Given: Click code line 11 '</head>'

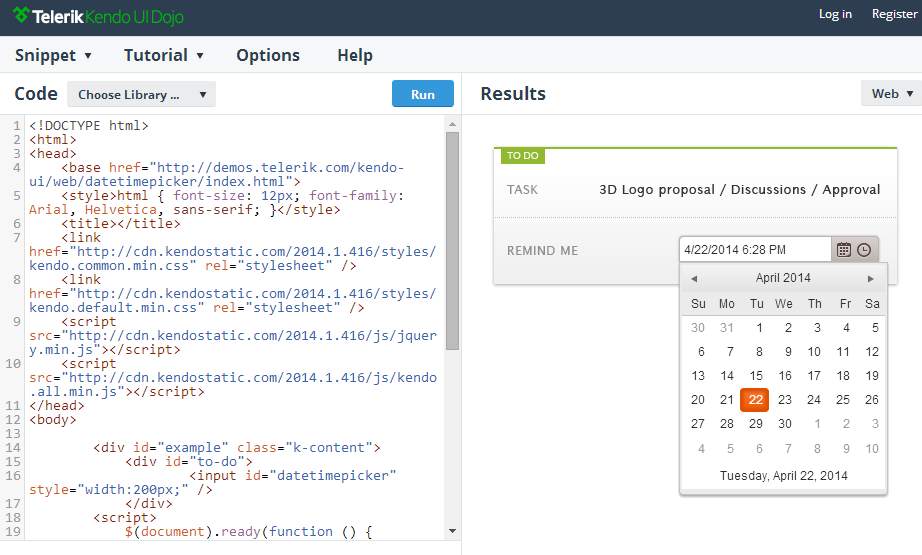Looking at the screenshot, I should [56, 406].
